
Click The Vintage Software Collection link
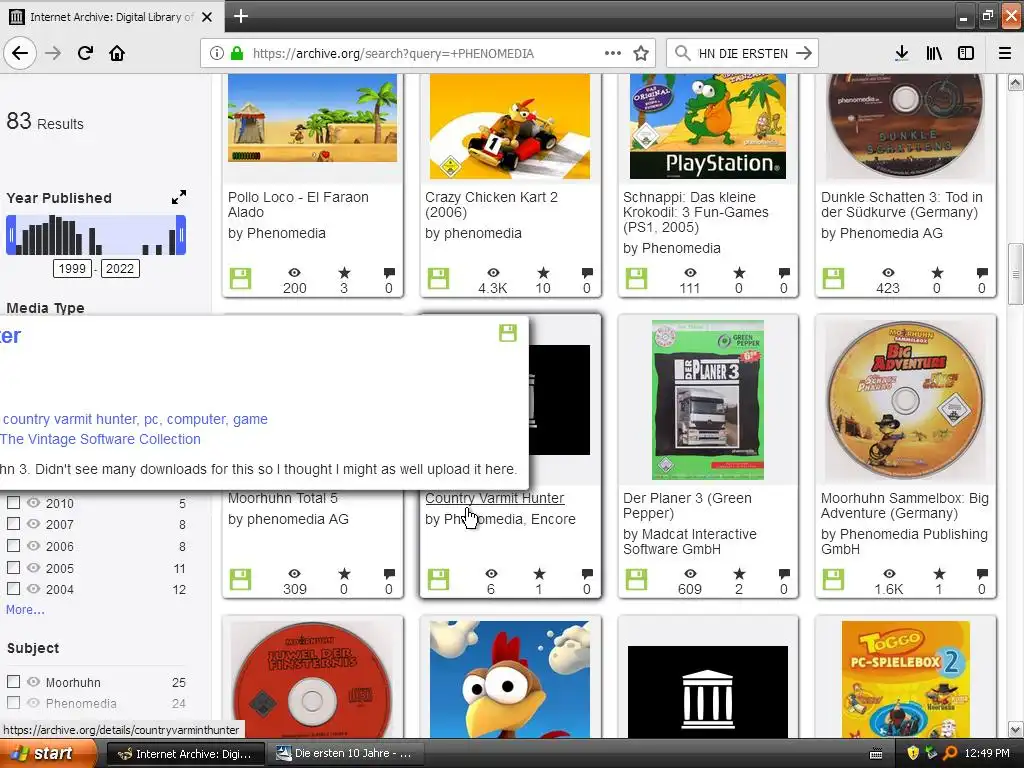(x=100, y=439)
